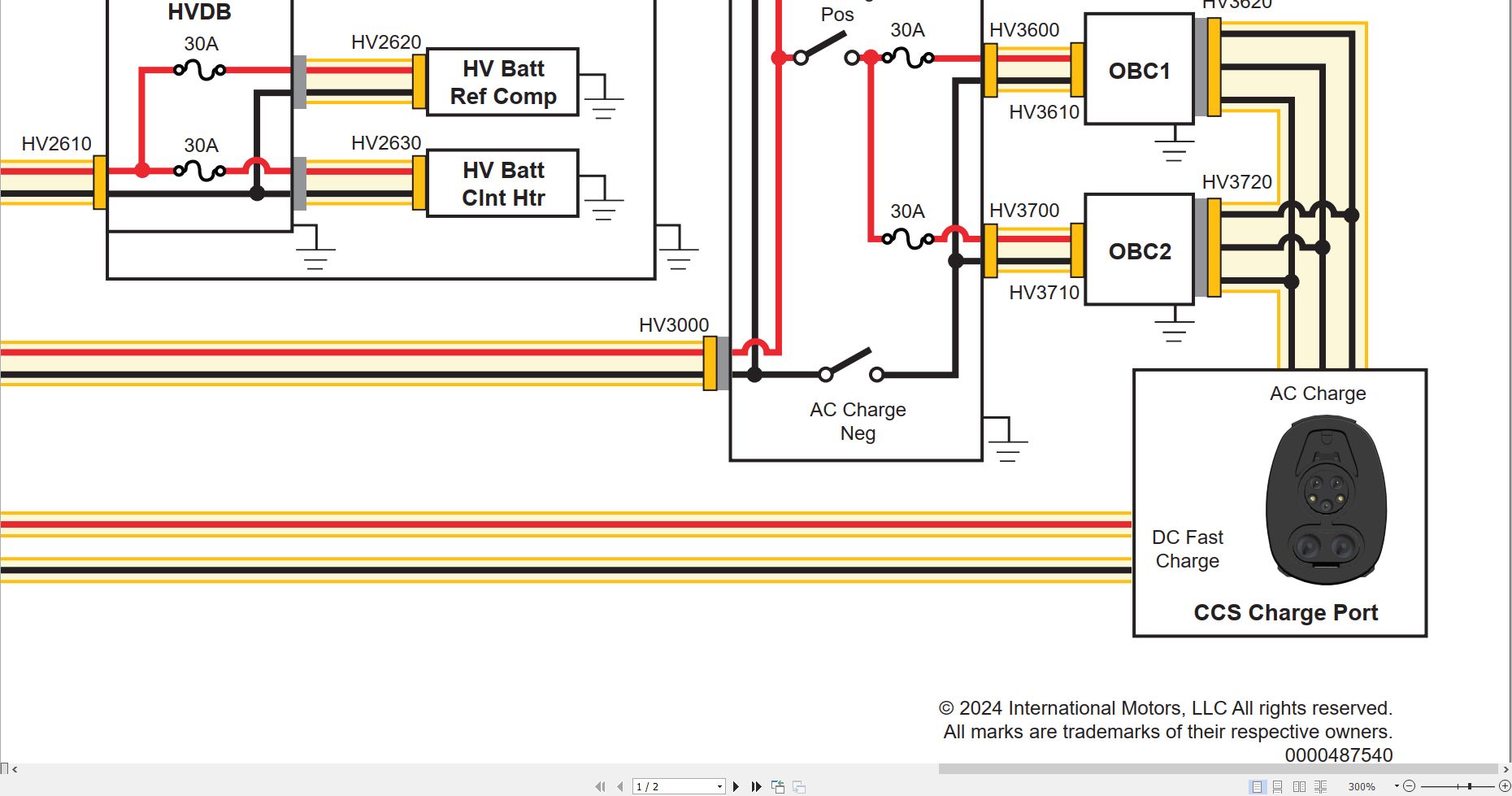The width and height of the screenshot is (1512, 796).
Task: Click the 300% zoom value
Action: tap(1362, 786)
